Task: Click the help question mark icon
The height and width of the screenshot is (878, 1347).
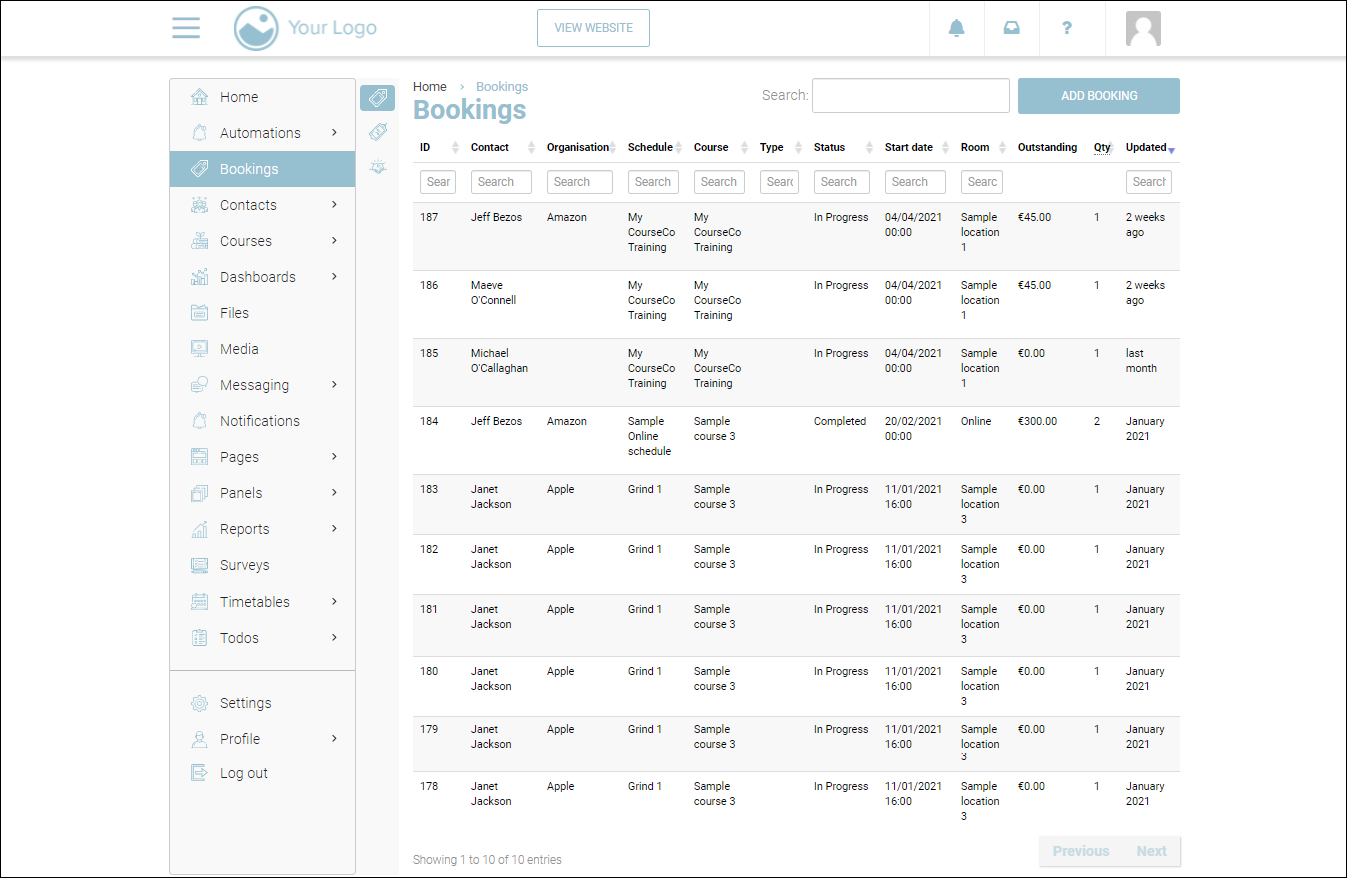Action: [1067, 28]
